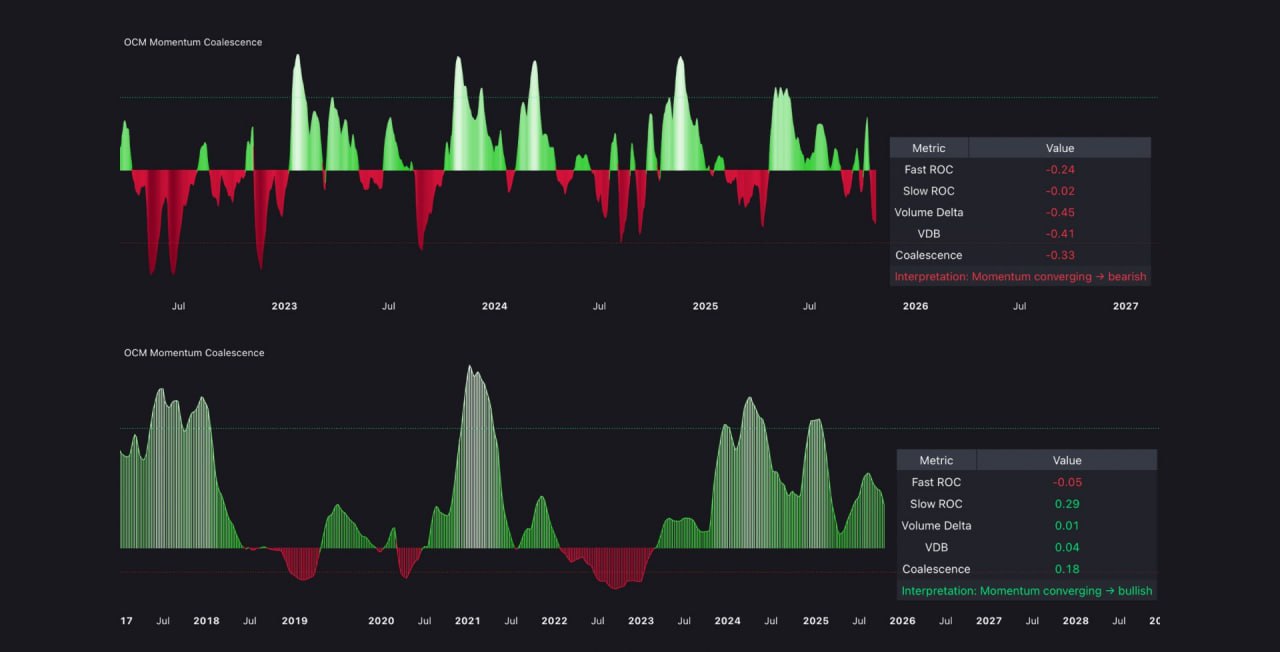The width and height of the screenshot is (1280, 652).
Task: Click the Fast ROC value -0.05
Action: pyautogui.click(x=1067, y=482)
